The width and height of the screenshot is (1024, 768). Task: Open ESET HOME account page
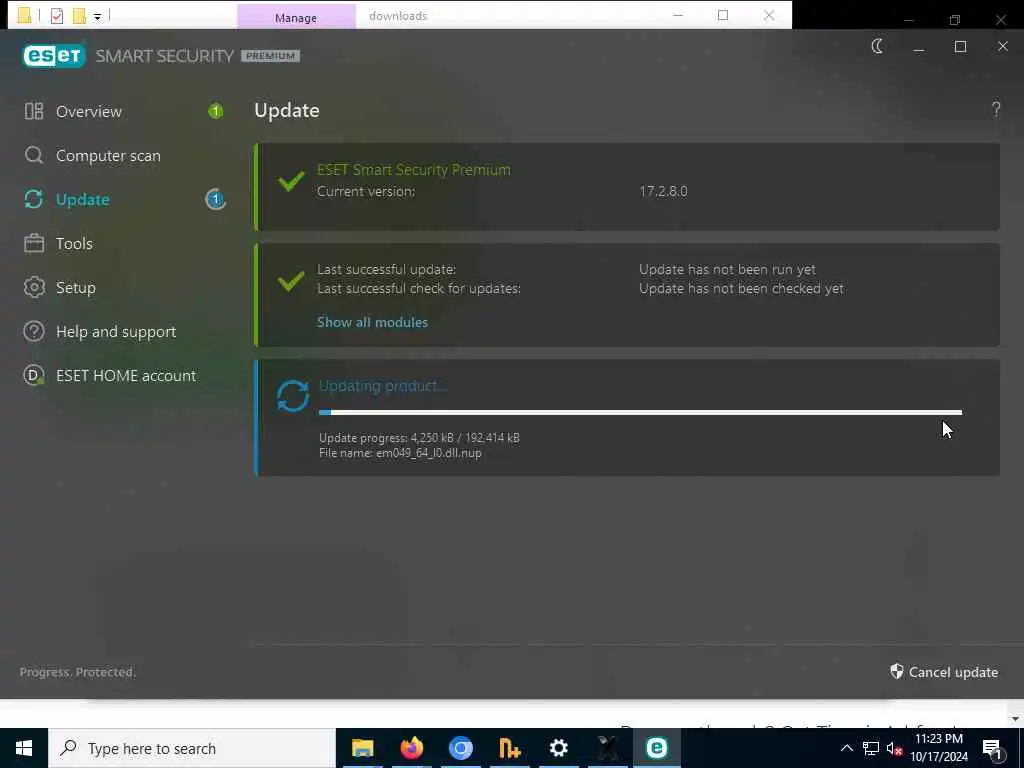(x=124, y=376)
